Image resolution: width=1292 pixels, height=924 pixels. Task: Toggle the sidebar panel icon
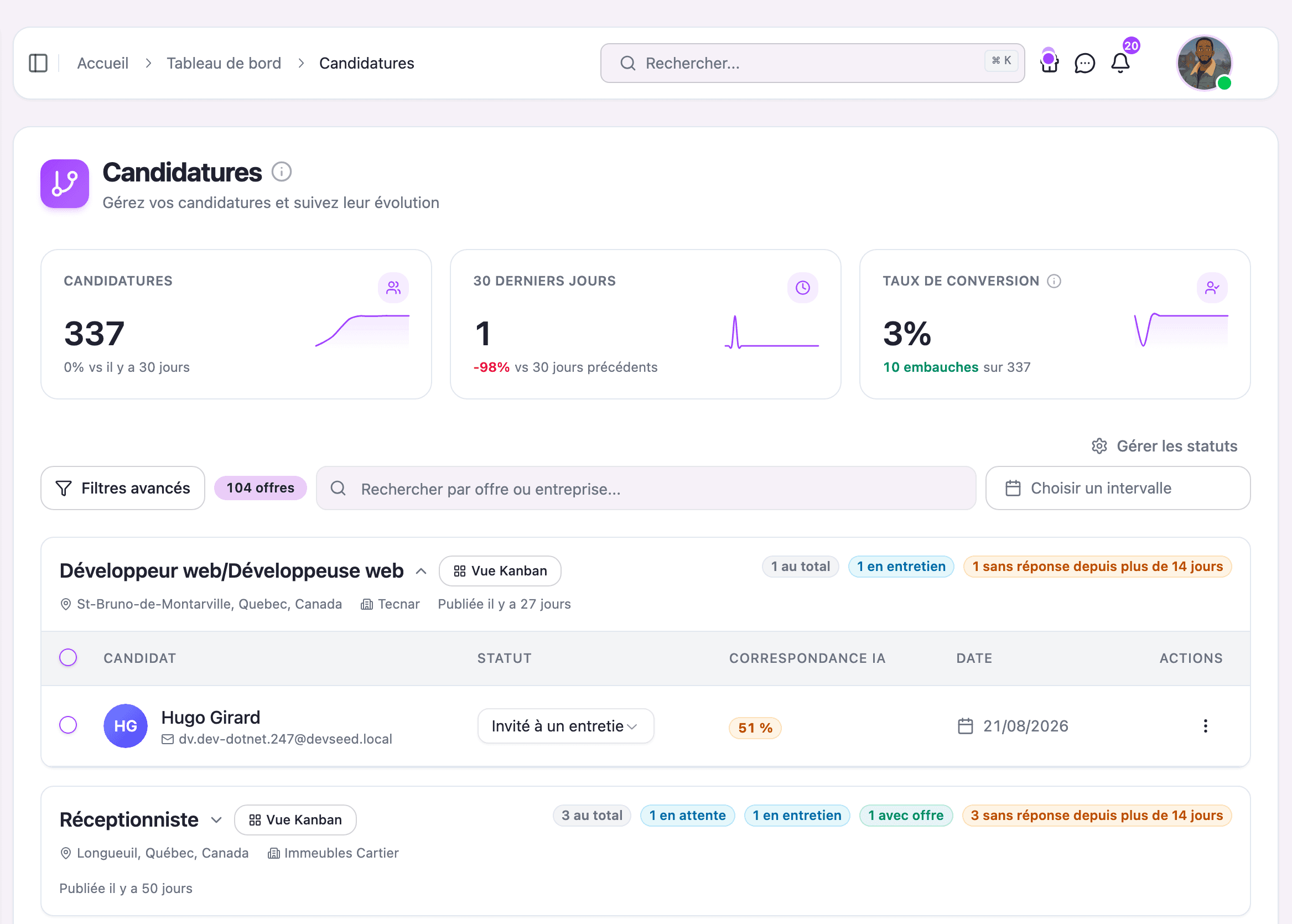38,63
